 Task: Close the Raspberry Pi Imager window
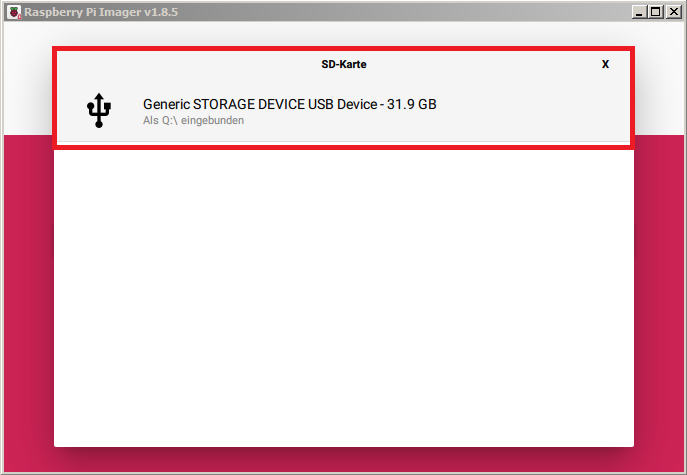click(x=672, y=12)
